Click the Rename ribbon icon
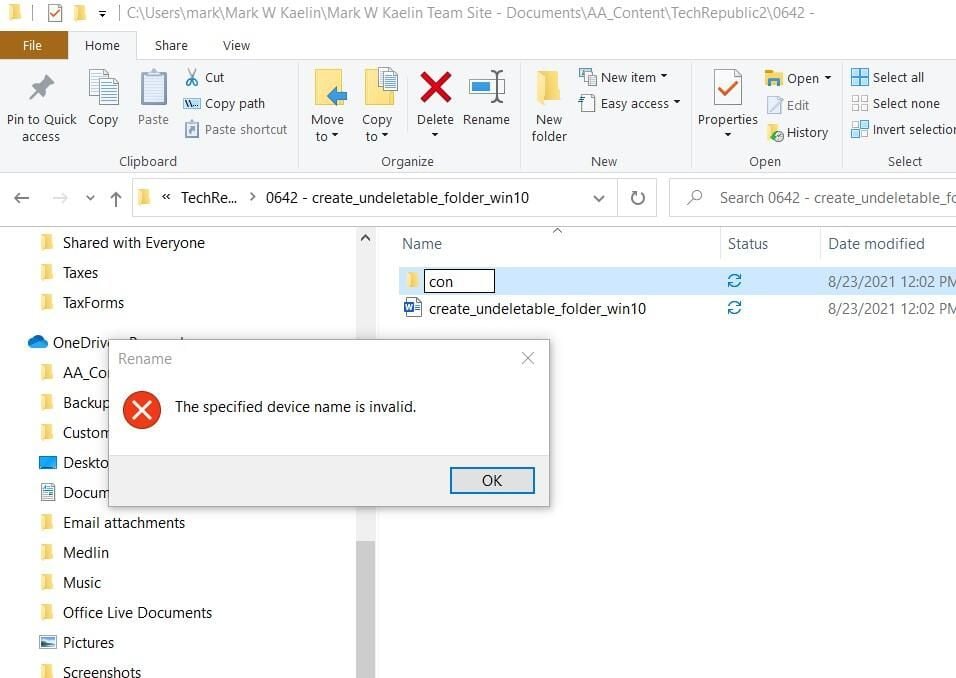The width and height of the screenshot is (956, 678). (x=487, y=87)
